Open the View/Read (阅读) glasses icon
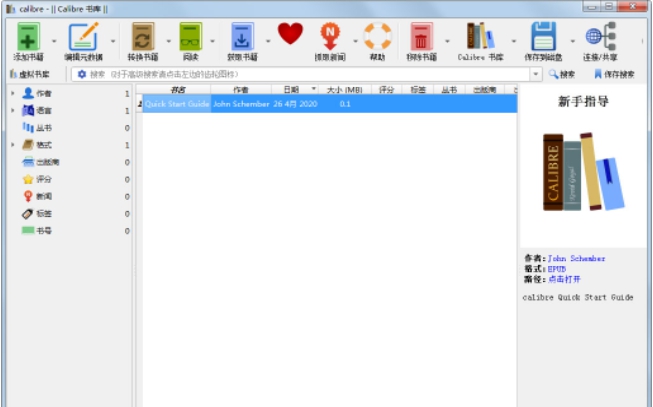 pyautogui.click(x=190, y=37)
